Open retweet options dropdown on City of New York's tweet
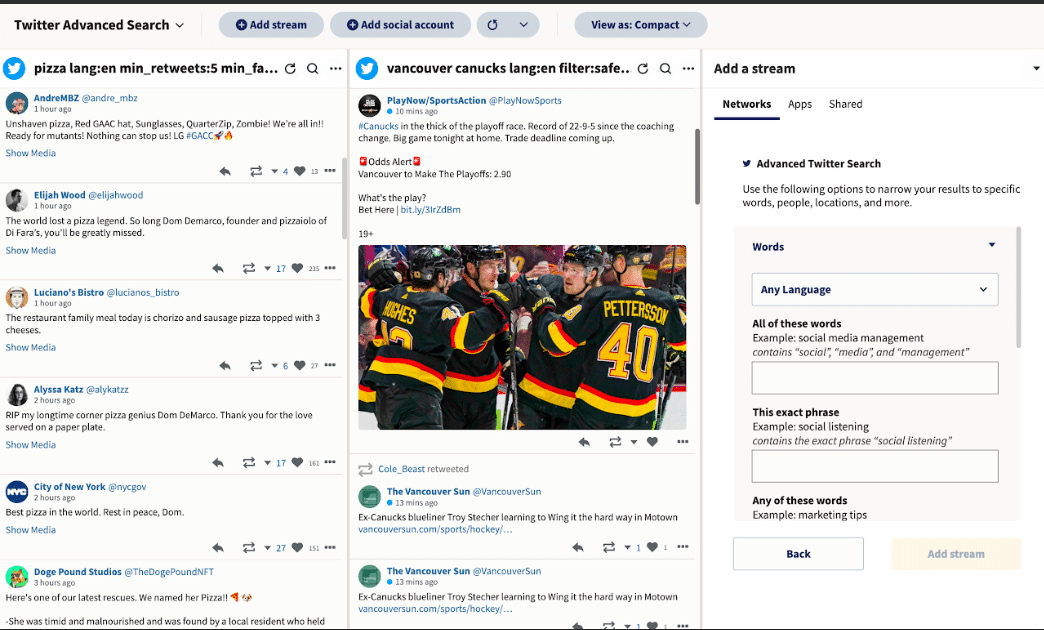1044x630 pixels. click(x=267, y=548)
